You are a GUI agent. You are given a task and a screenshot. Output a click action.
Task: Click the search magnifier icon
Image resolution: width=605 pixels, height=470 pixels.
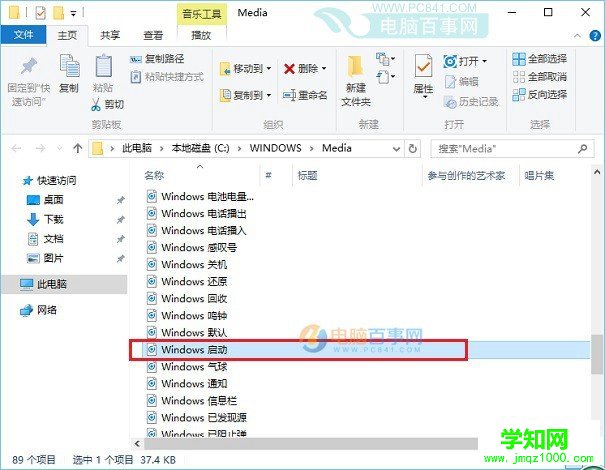583,149
